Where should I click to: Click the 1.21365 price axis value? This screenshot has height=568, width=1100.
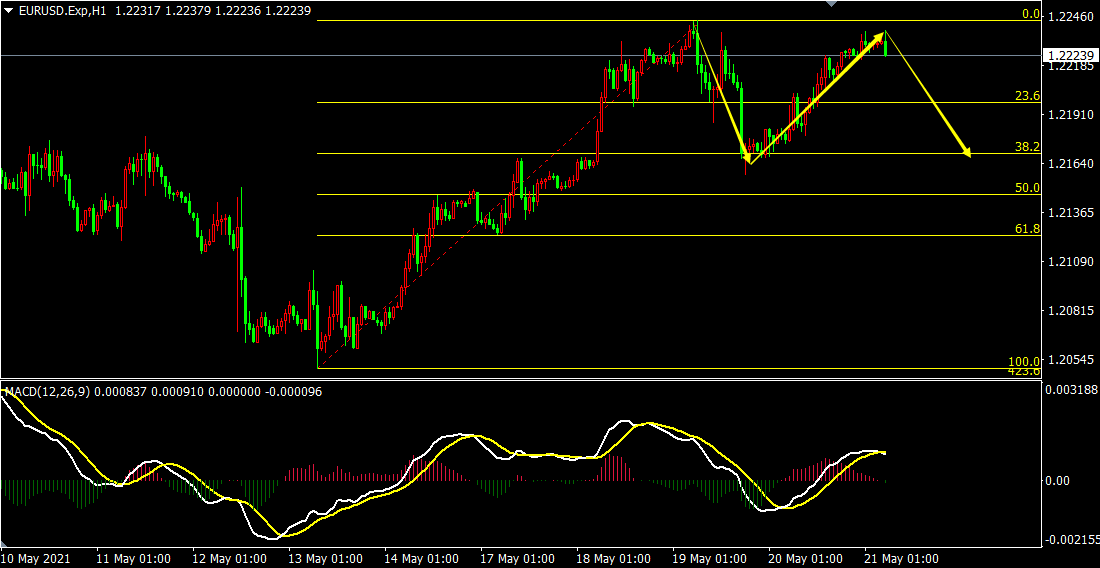[1071, 212]
